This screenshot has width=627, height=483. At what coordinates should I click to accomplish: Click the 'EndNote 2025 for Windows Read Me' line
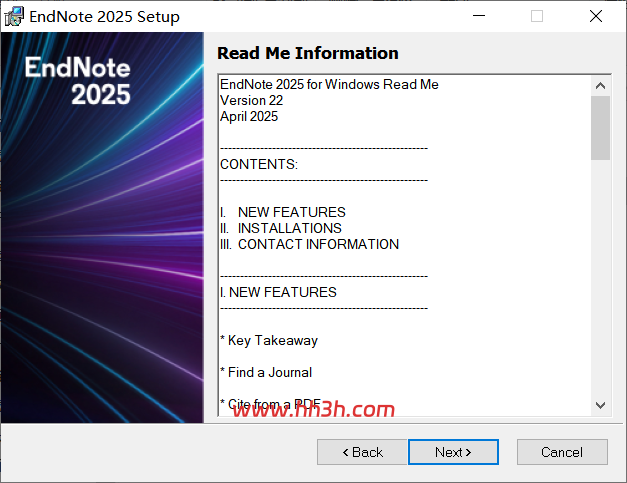tap(329, 84)
